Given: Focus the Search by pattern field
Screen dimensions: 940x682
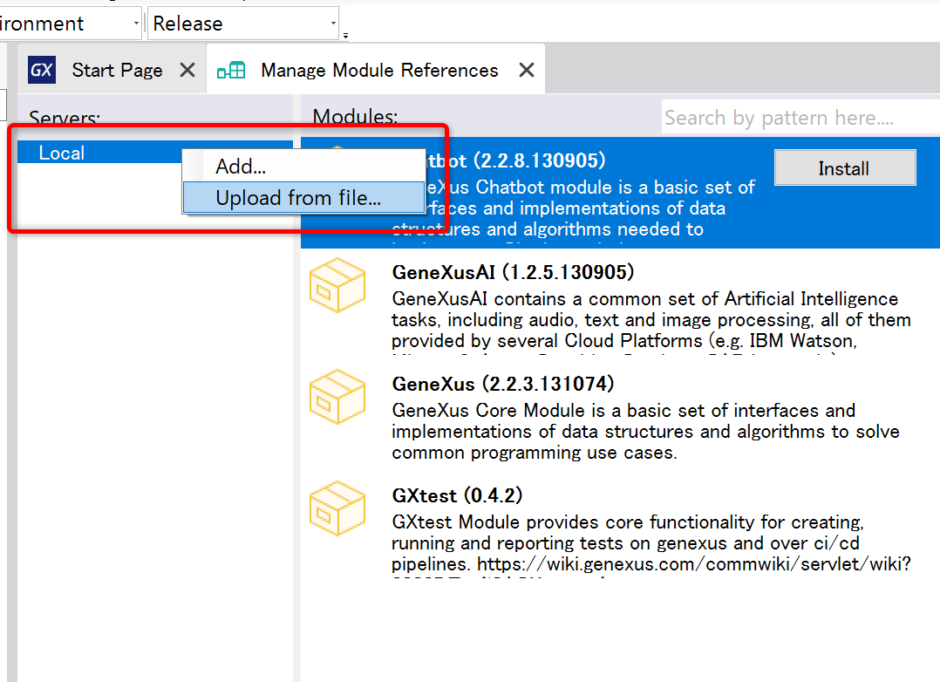Looking at the screenshot, I should tap(798, 118).
